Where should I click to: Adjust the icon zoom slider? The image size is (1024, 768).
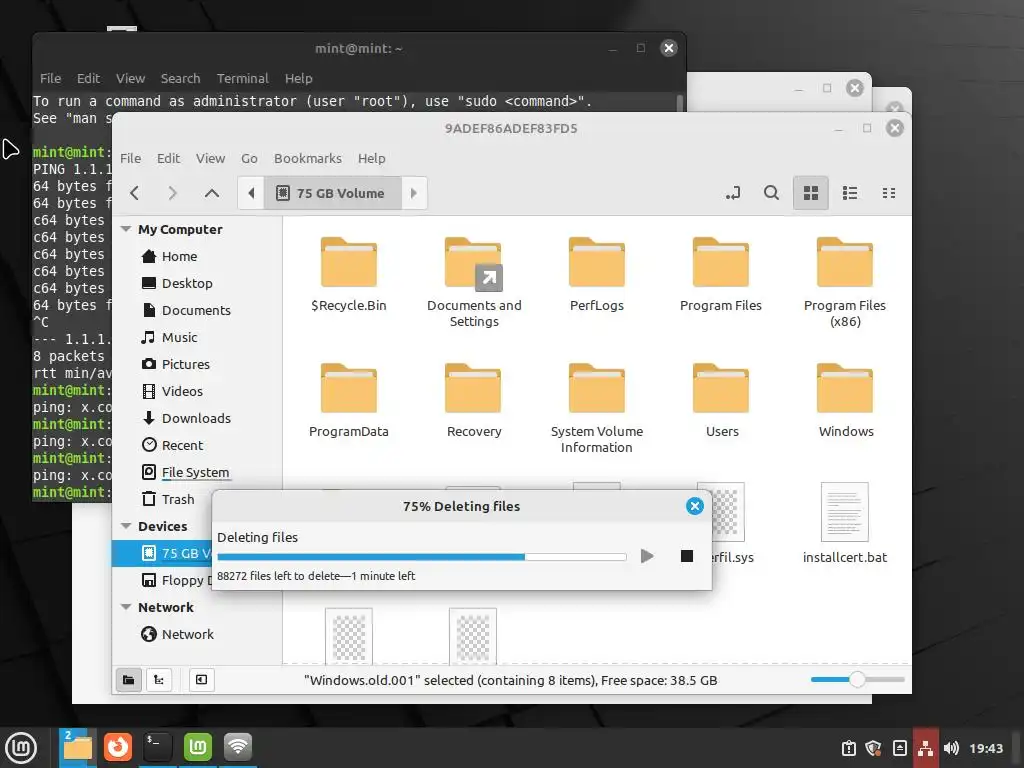(857, 680)
